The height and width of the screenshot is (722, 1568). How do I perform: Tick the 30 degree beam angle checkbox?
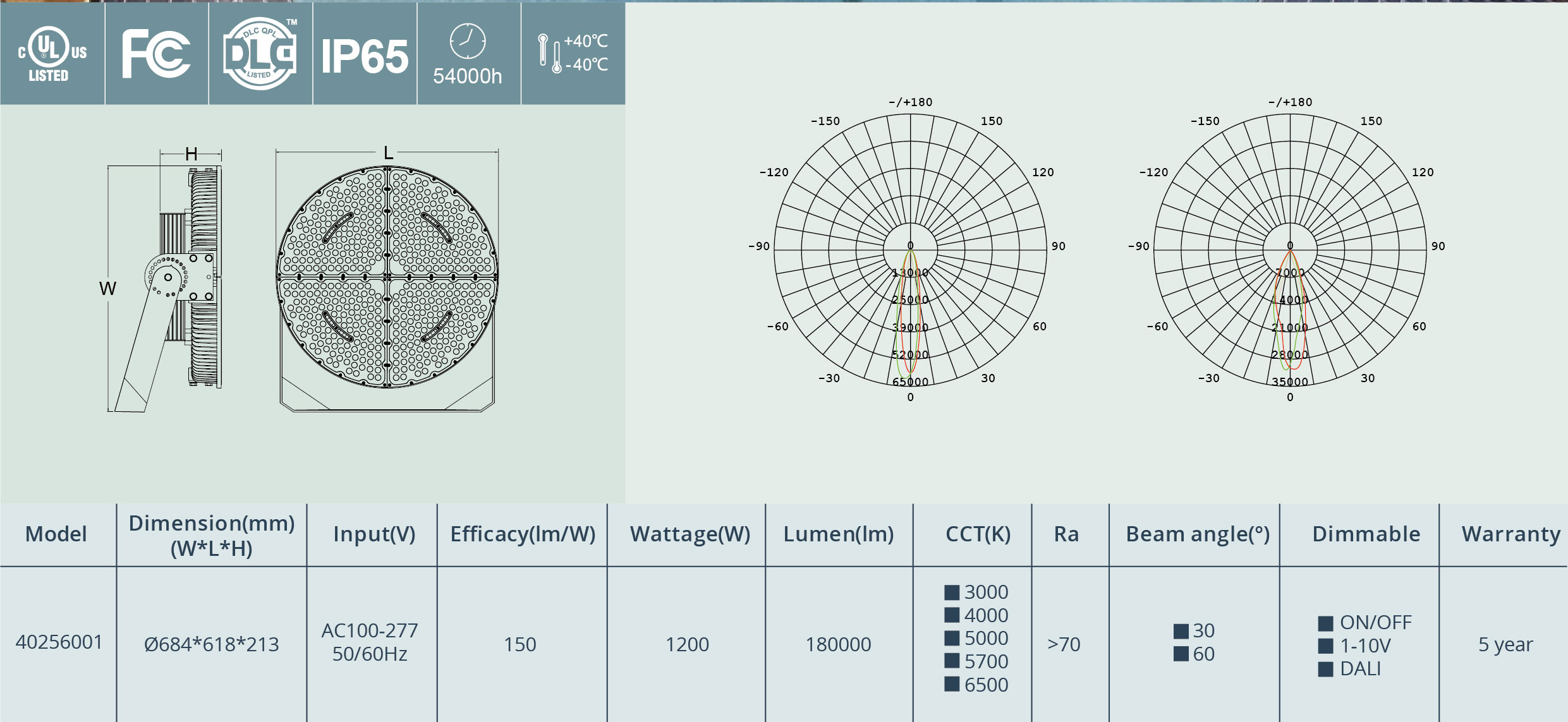coord(1181,631)
